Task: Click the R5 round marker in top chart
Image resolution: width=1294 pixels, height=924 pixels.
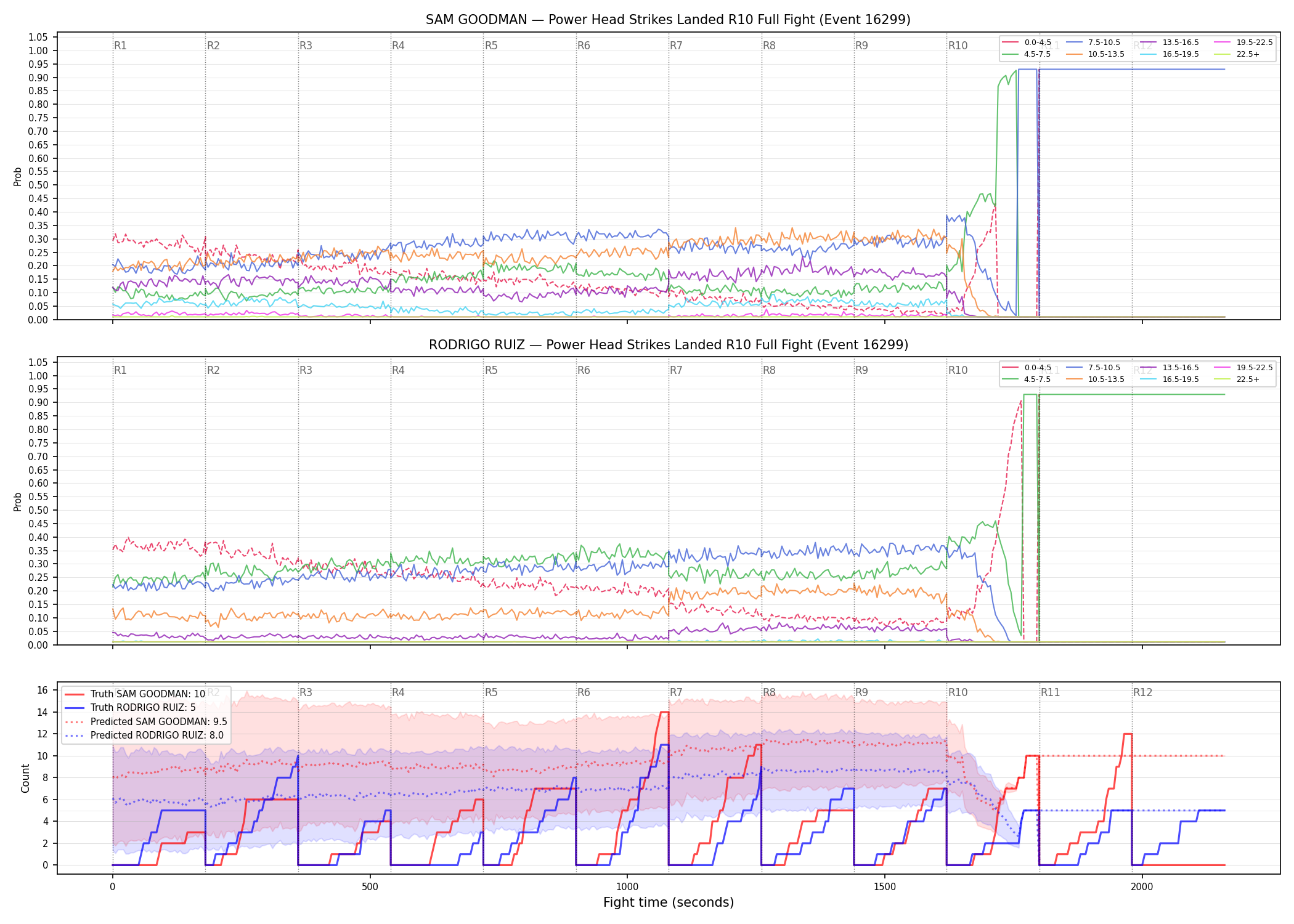Action: (491, 46)
